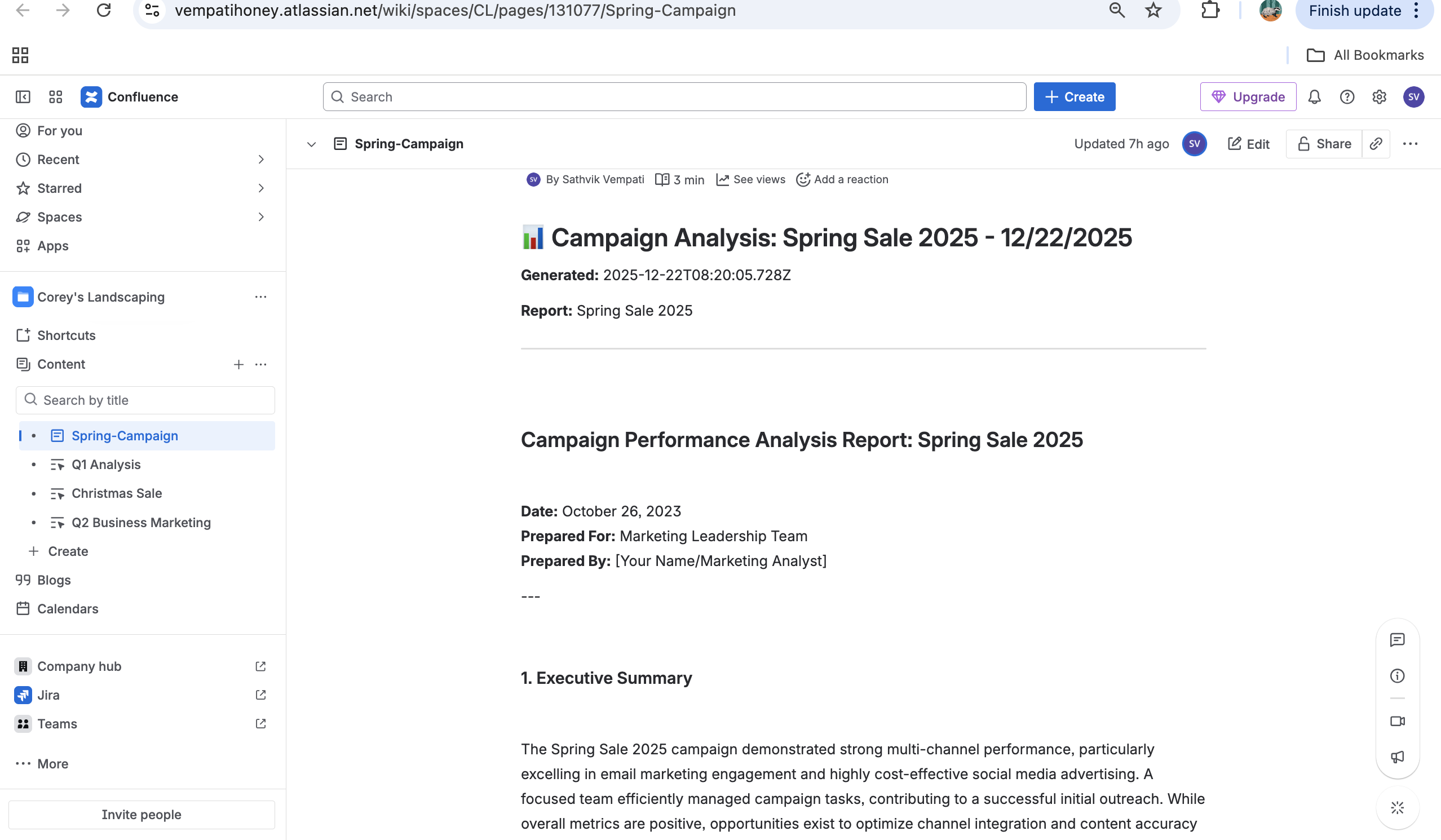
Task: Click the page info details icon
Action: tap(1397, 676)
